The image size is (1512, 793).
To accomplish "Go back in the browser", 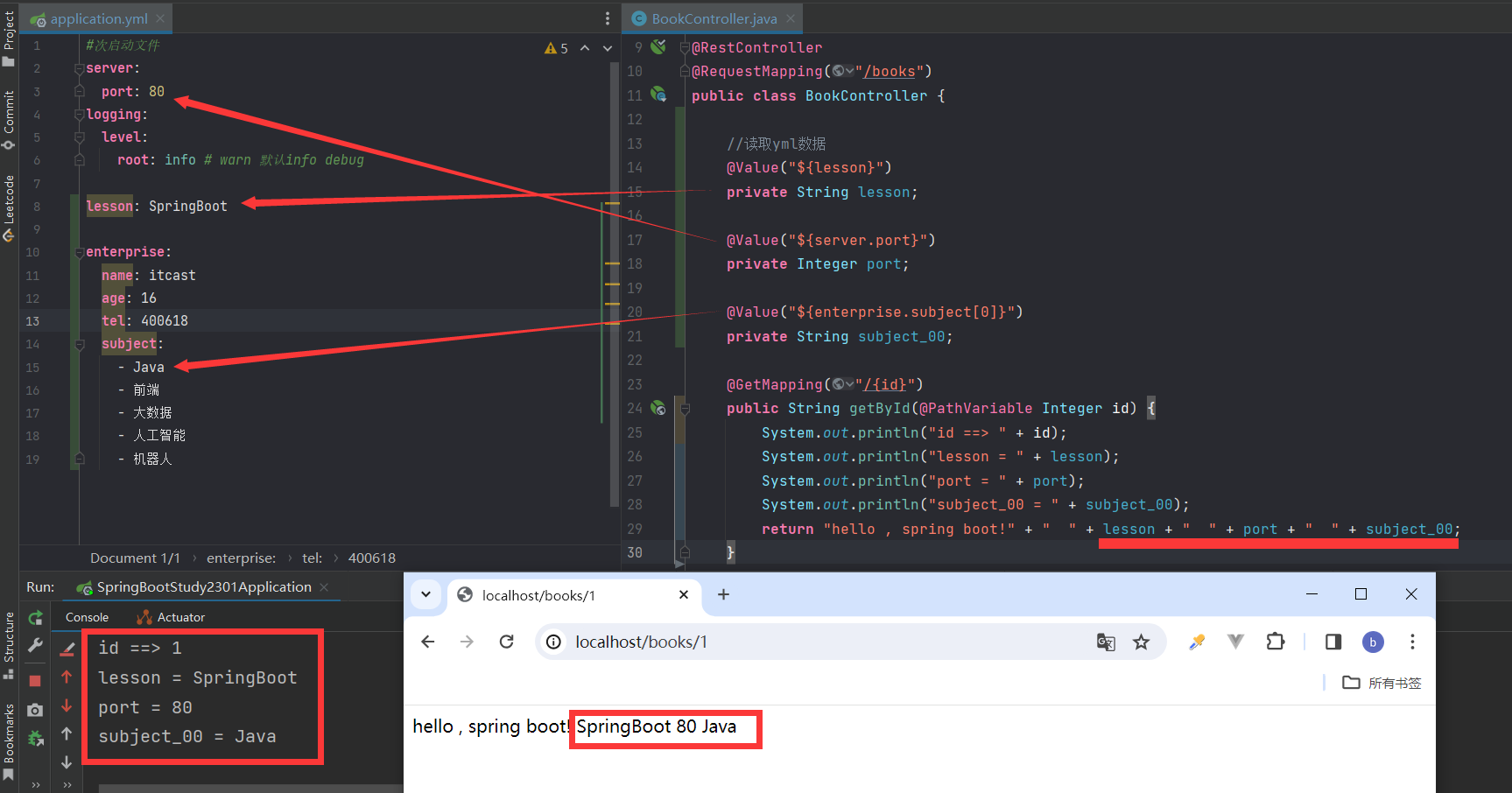I will (427, 642).
